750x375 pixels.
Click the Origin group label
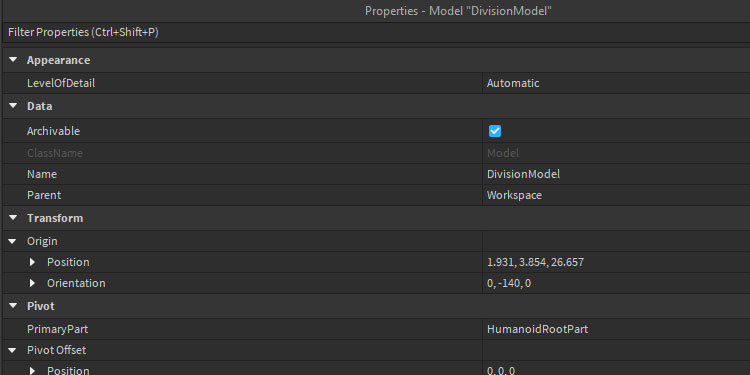pyautogui.click(x=42, y=241)
